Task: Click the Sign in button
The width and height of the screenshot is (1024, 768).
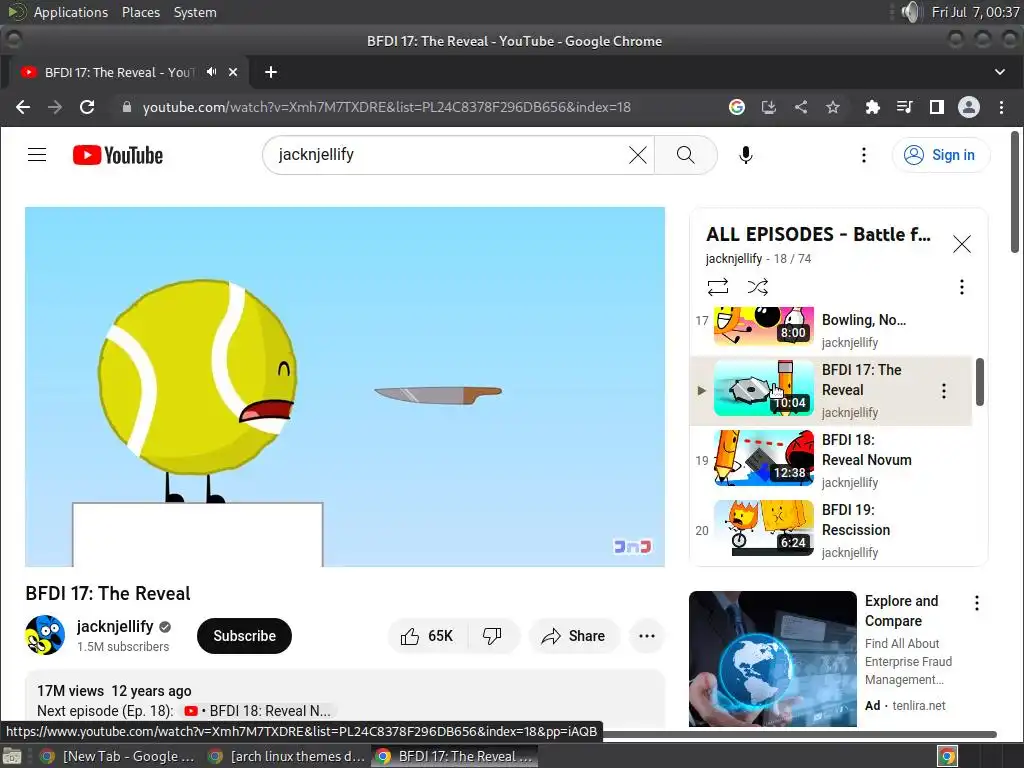Action: tap(940, 155)
